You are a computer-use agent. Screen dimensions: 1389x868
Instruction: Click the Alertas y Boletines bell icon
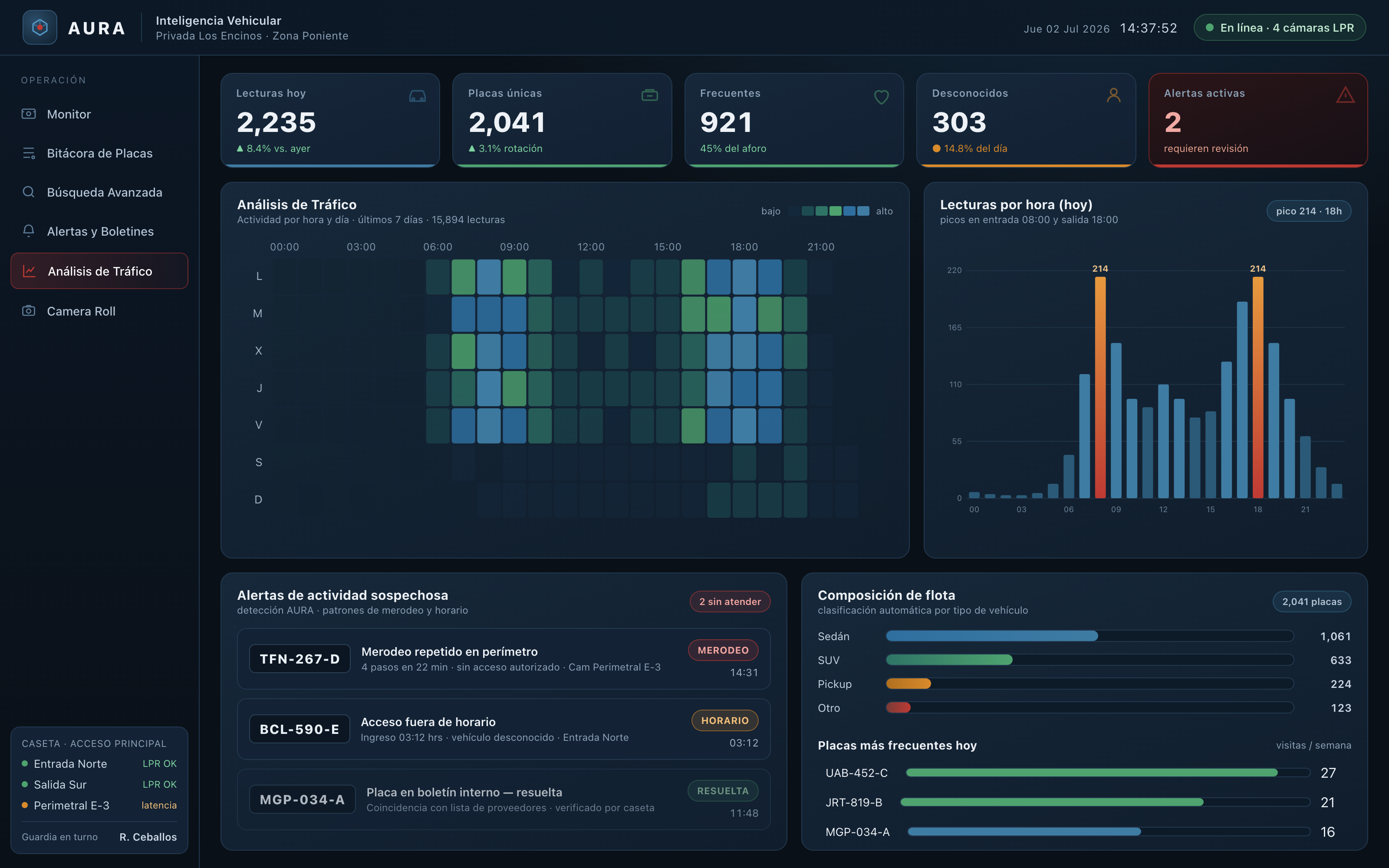[x=29, y=231]
